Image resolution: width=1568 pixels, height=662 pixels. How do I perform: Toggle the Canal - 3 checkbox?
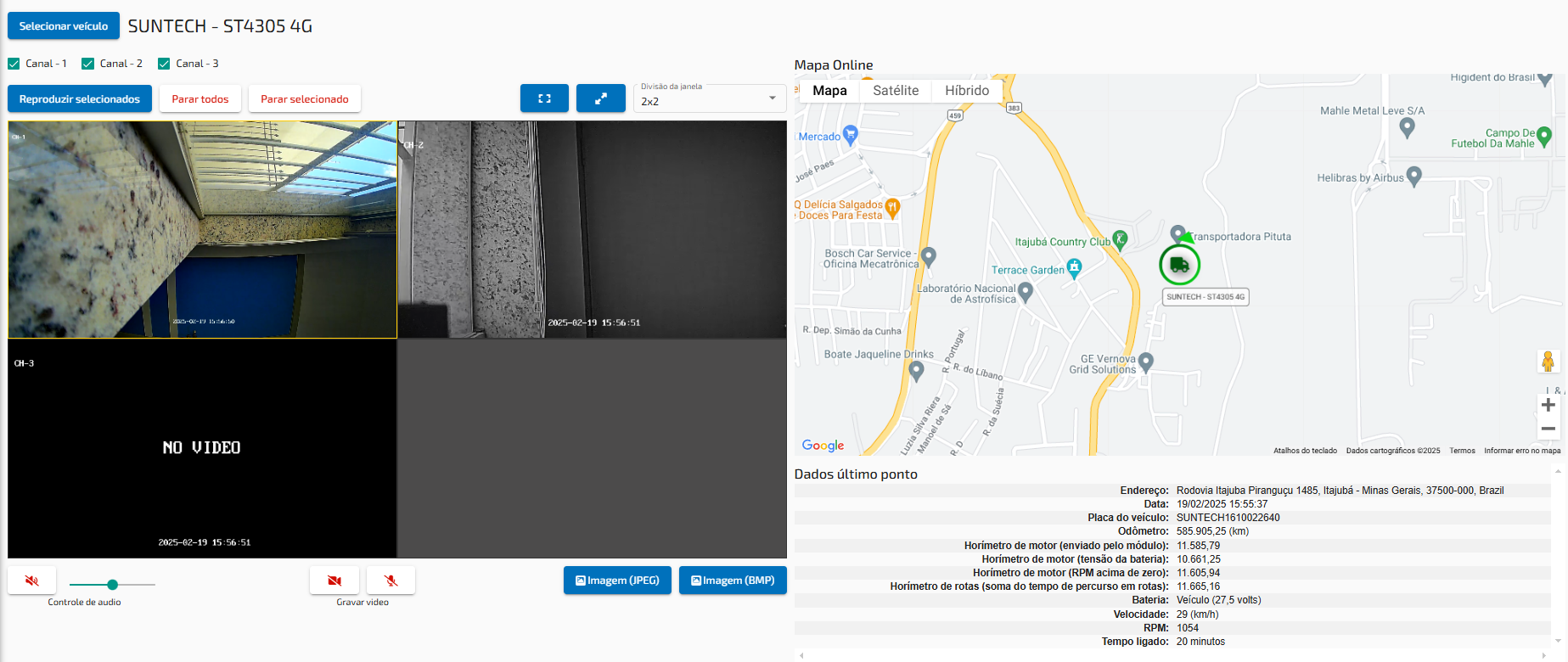point(164,64)
